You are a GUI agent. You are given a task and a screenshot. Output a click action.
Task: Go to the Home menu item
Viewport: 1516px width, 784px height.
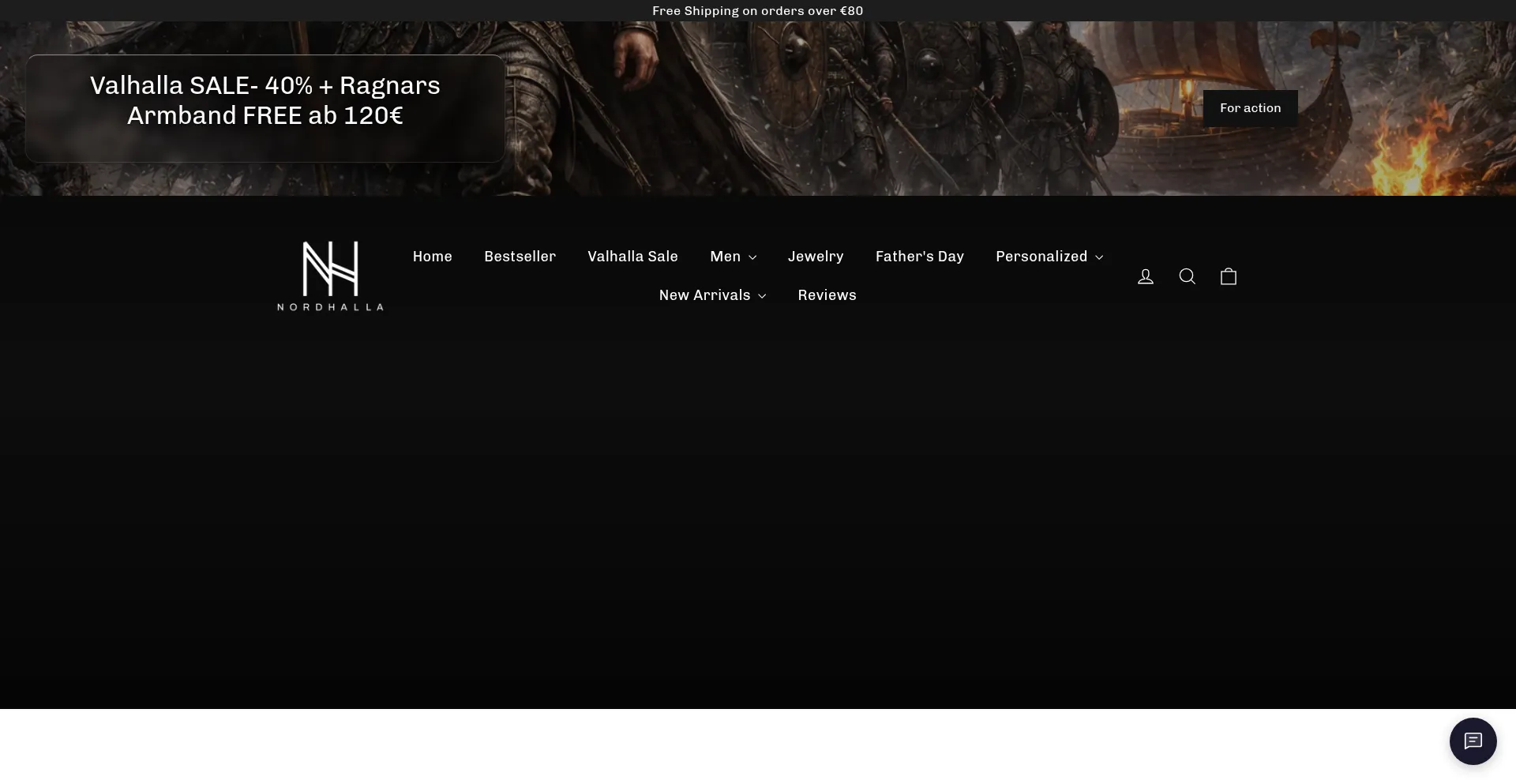433,257
